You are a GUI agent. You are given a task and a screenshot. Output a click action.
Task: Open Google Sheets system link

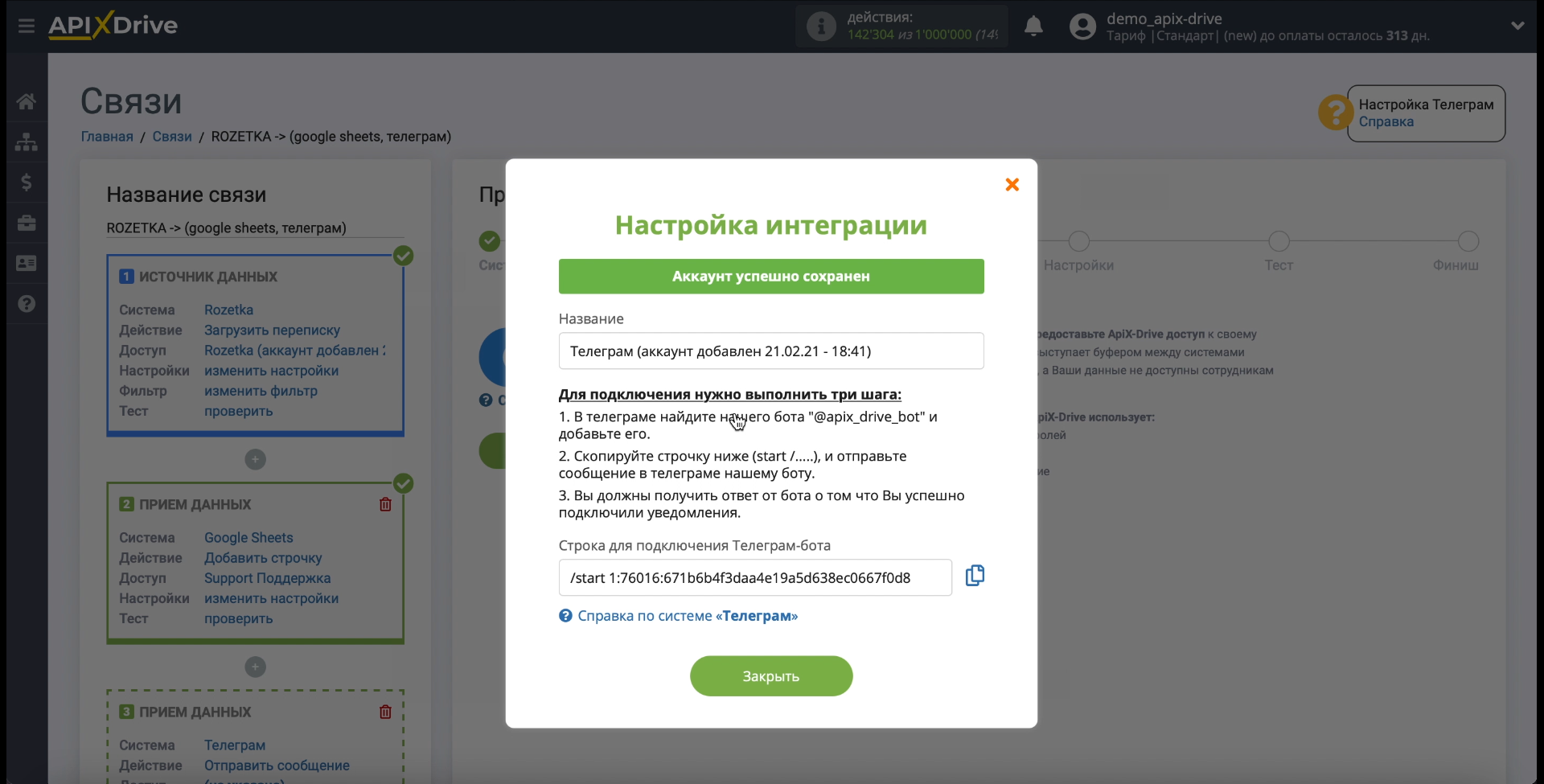[x=248, y=538]
